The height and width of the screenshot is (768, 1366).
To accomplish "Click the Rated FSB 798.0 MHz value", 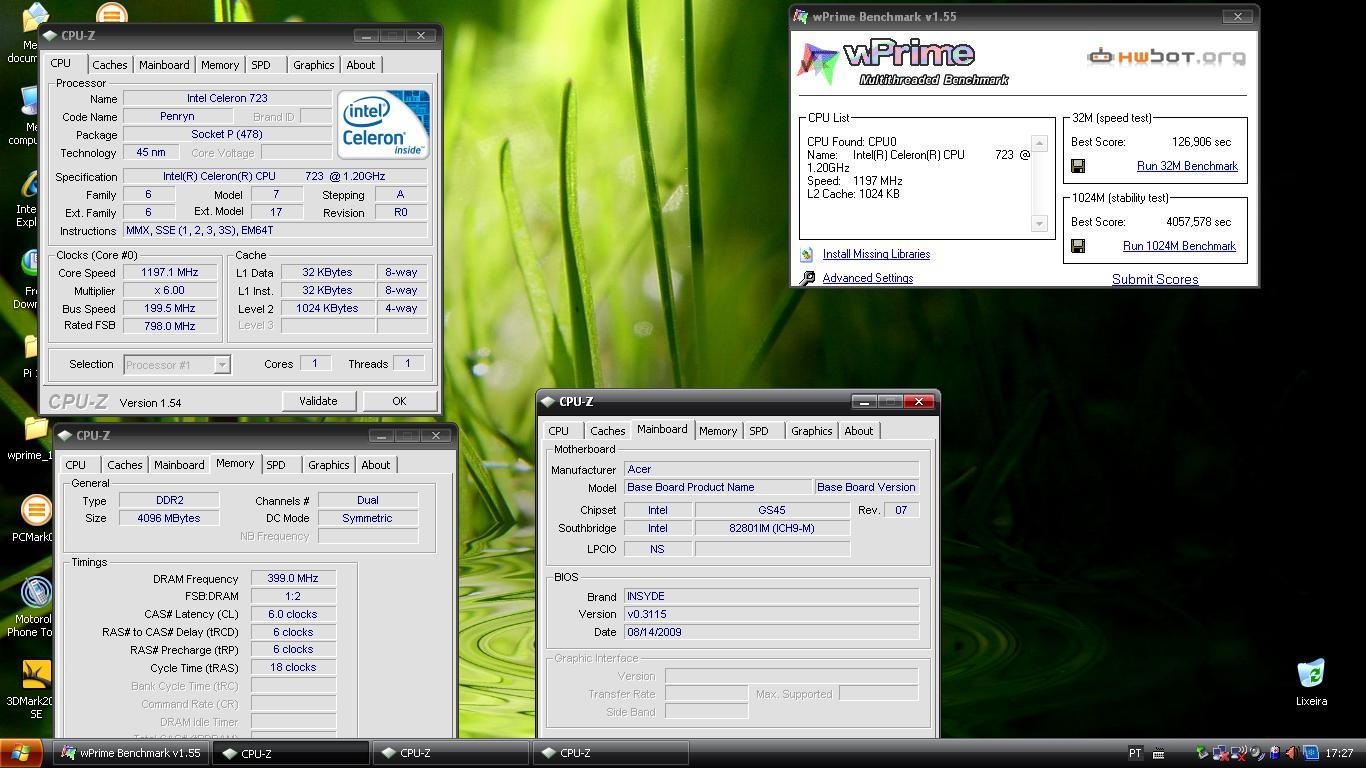I will click(x=169, y=326).
